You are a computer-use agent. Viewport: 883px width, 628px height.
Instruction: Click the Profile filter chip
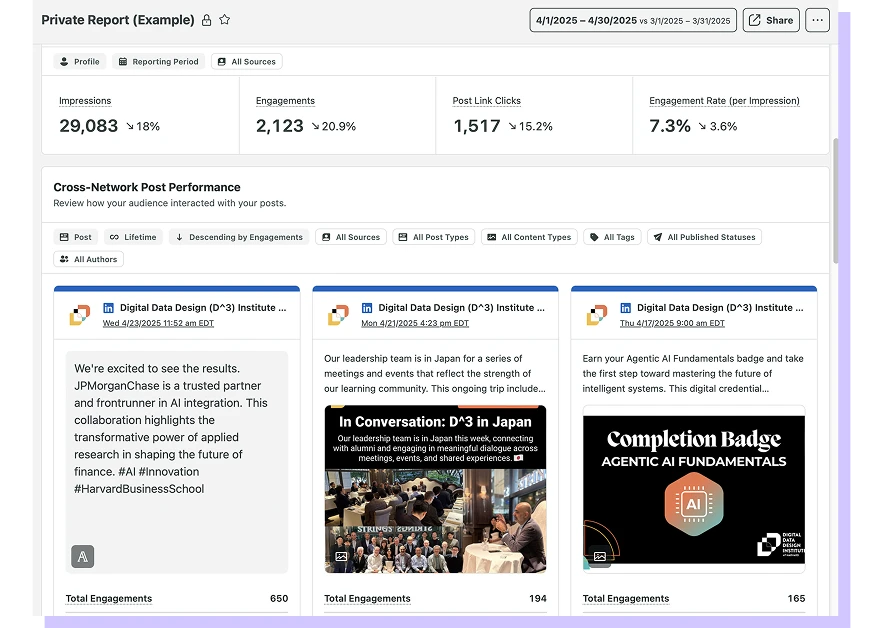[x=80, y=61]
